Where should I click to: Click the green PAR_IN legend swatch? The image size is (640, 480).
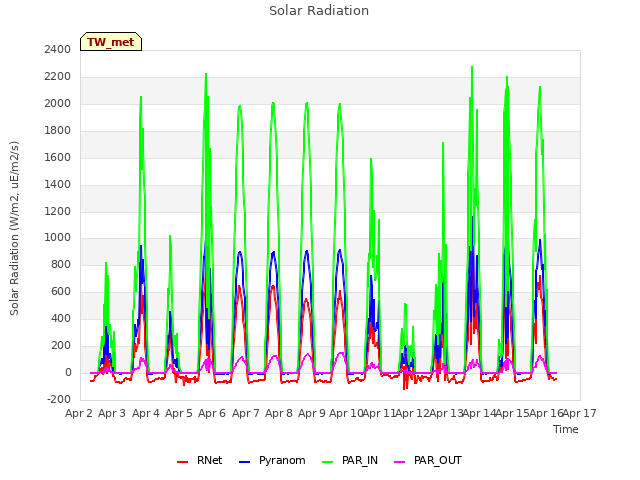pyautogui.click(x=327, y=462)
